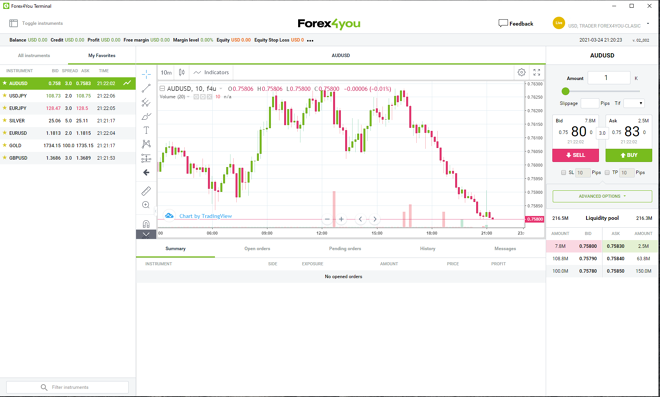Switch to the All Instruments tab
Viewport: 660px width, 397px height.
point(34,56)
